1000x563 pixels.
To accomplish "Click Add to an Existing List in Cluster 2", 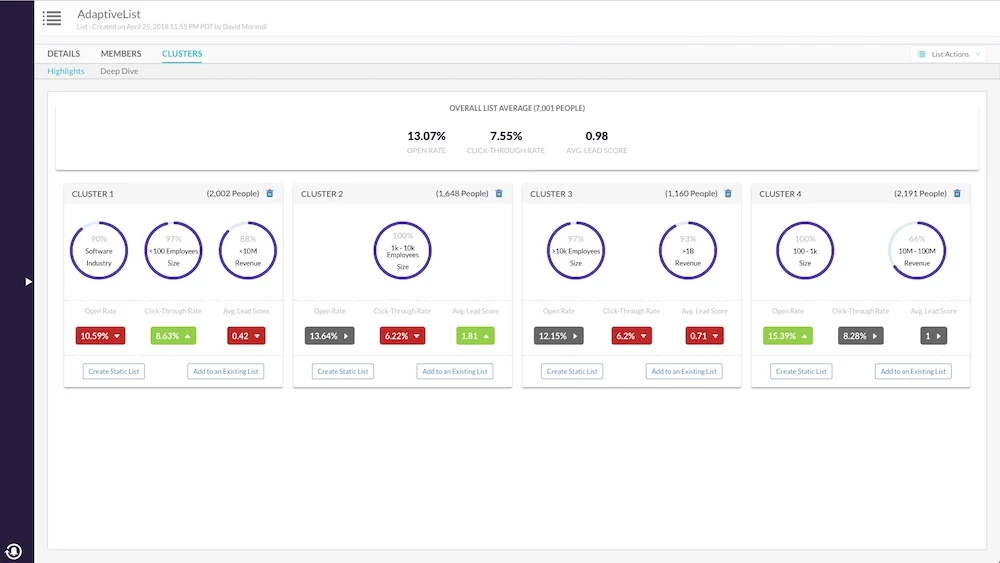I will pyautogui.click(x=455, y=371).
